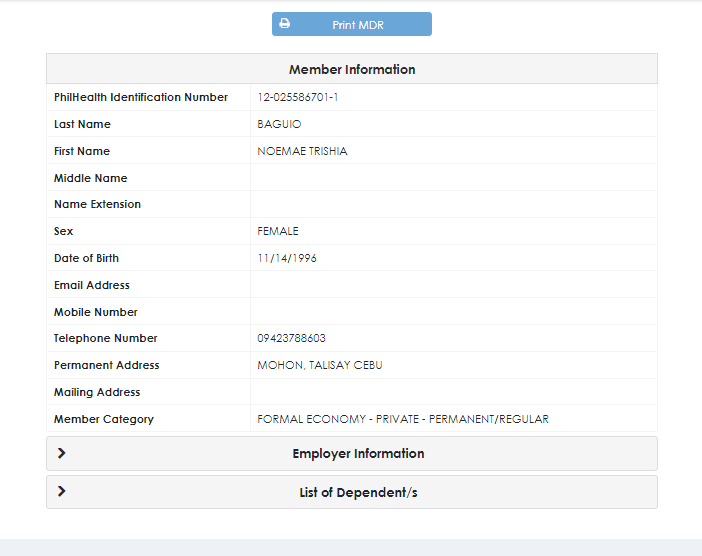Select the date of birth 11/14/1996
Viewport: 702px width, 556px height.
[287, 259]
